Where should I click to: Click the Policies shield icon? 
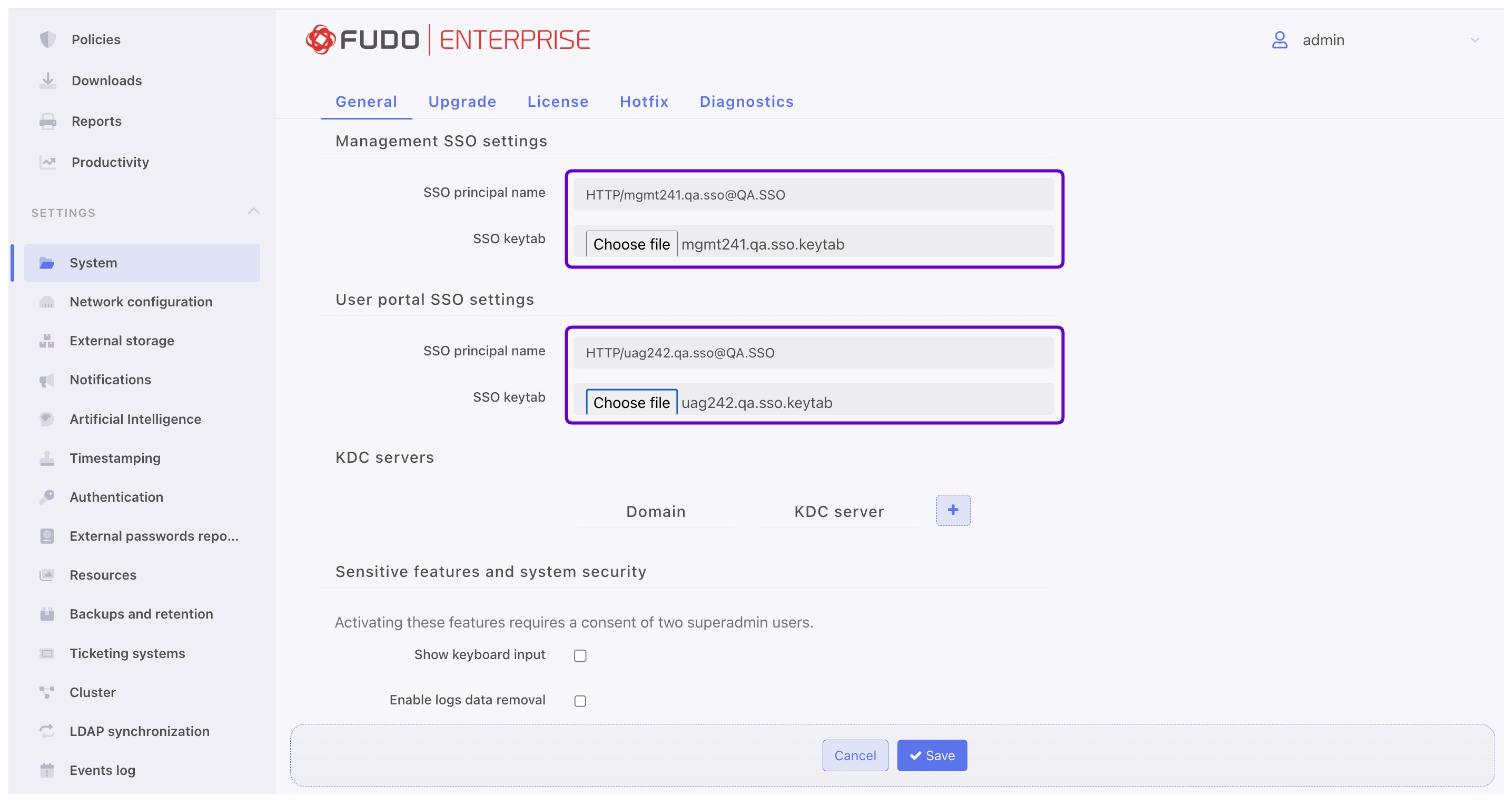pyautogui.click(x=47, y=39)
